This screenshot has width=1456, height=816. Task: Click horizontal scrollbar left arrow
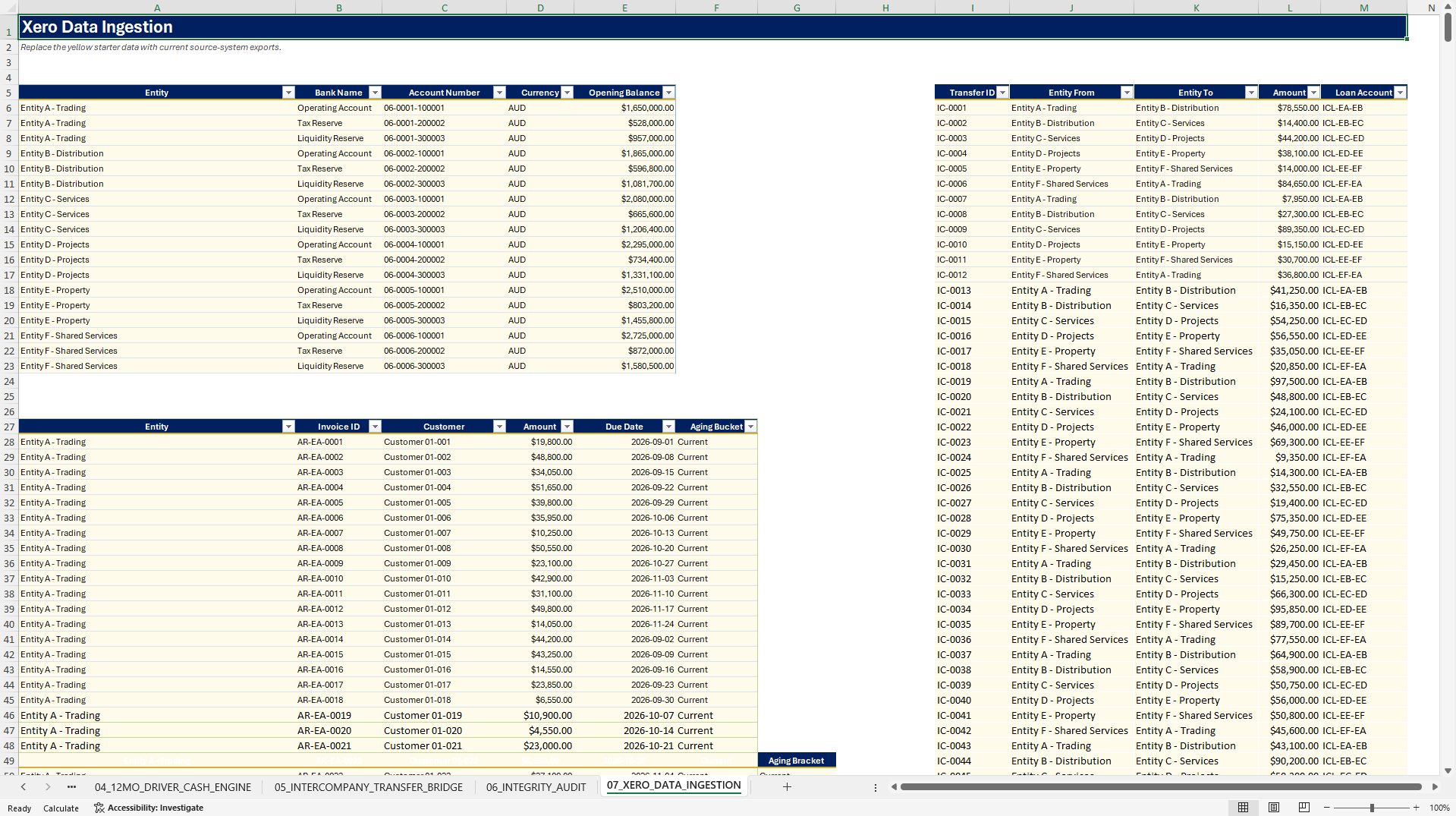pos(894,787)
